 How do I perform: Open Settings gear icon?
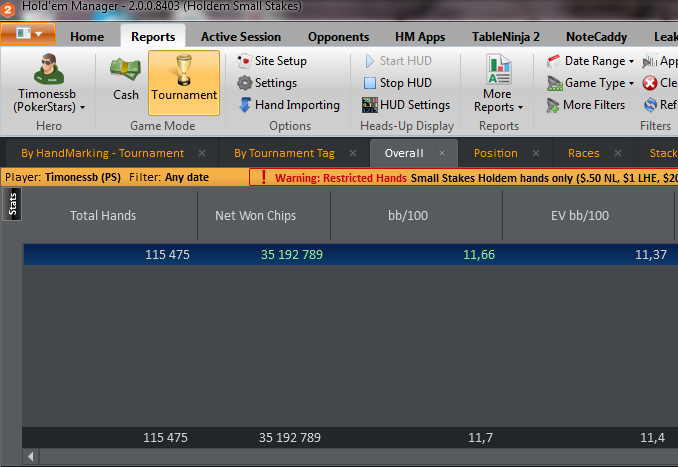244,83
